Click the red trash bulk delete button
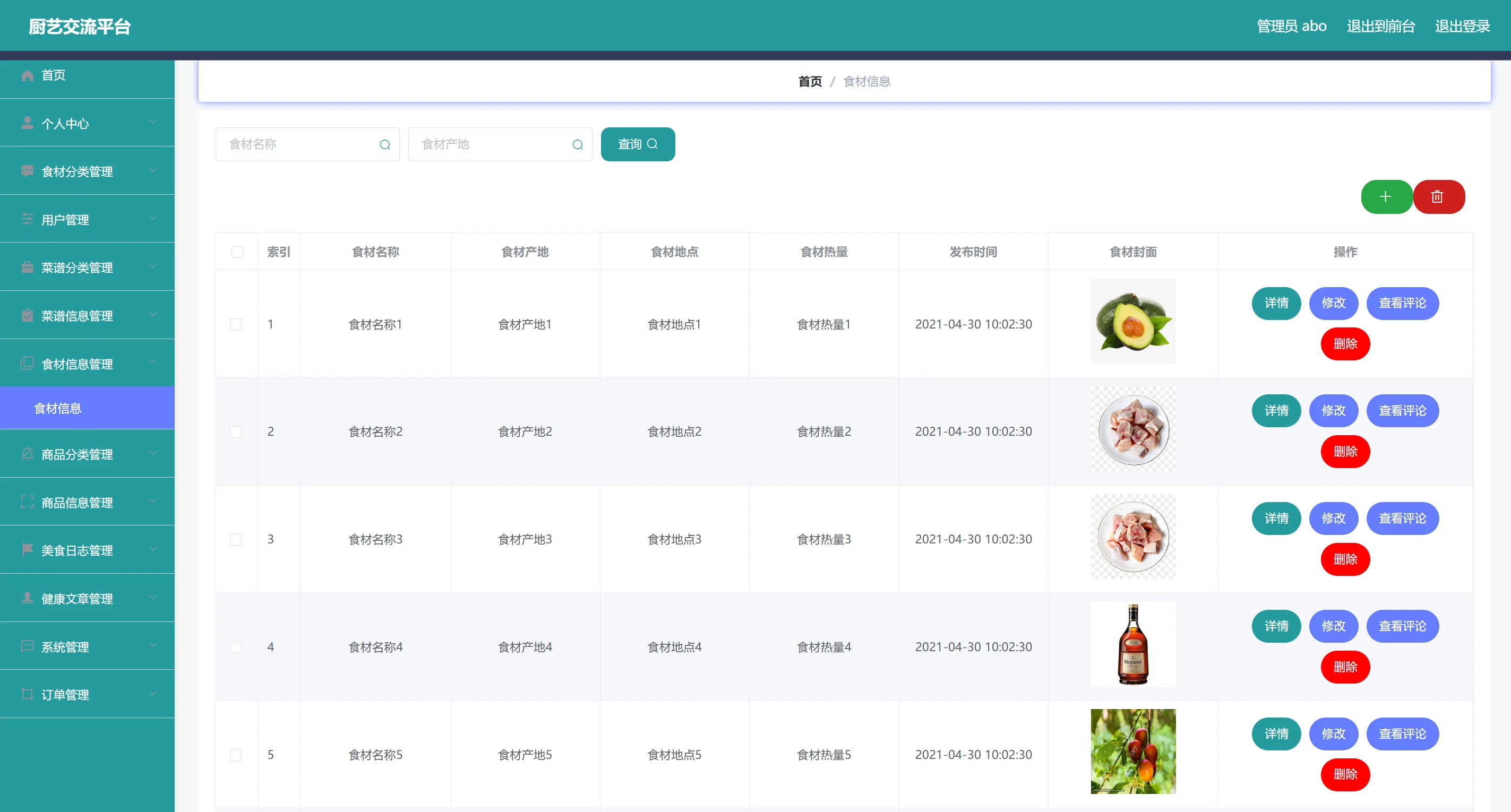 pyautogui.click(x=1437, y=196)
